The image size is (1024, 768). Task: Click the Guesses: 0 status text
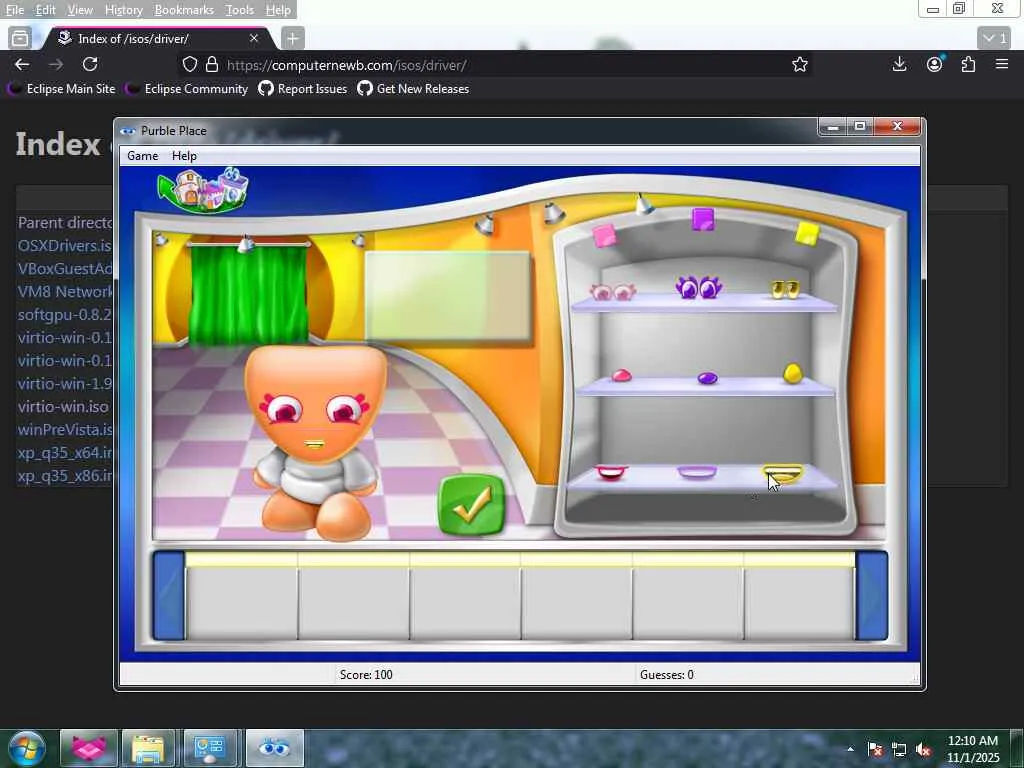click(667, 675)
